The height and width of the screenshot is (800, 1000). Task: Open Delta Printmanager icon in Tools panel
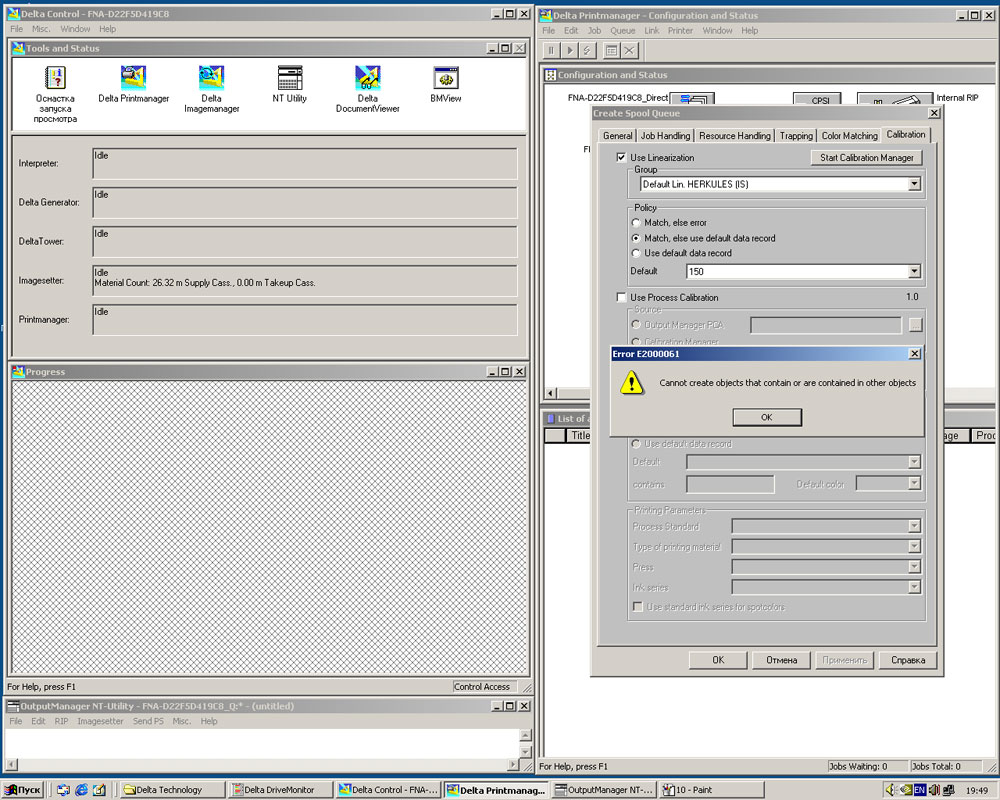[133, 79]
